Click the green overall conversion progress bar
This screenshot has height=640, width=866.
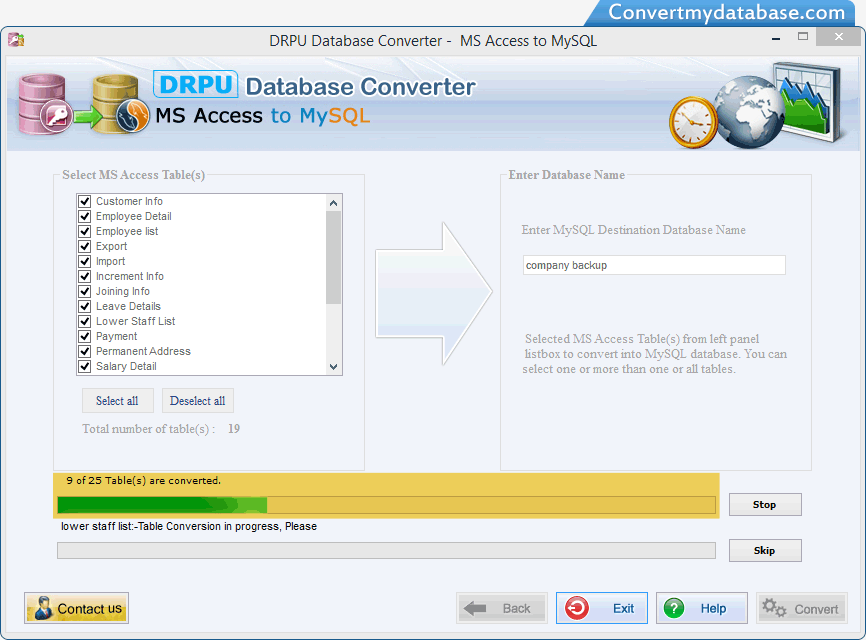(386, 505)
